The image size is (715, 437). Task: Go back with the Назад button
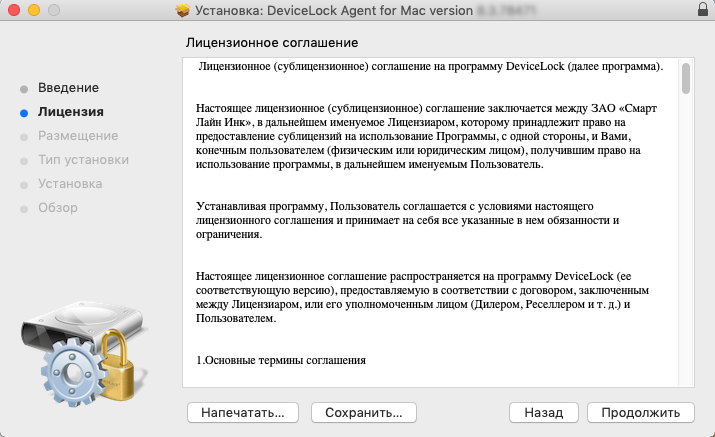click(x=543, y=412)
